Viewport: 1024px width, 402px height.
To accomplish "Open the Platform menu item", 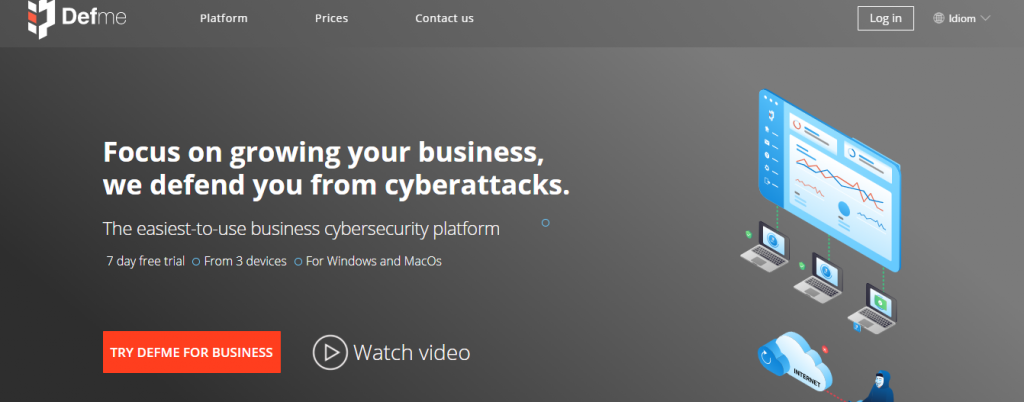I will click(224, 19).
